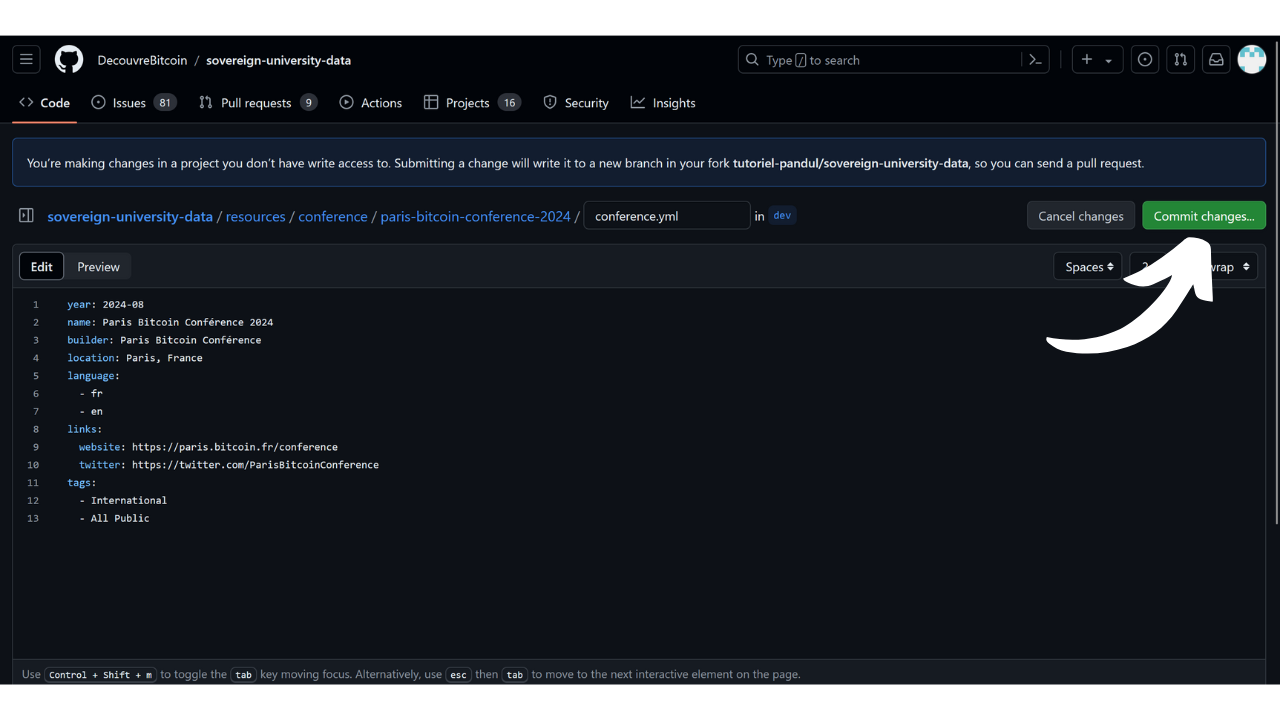
Task: Switch to the Pull requests tab
Action: 258,103
